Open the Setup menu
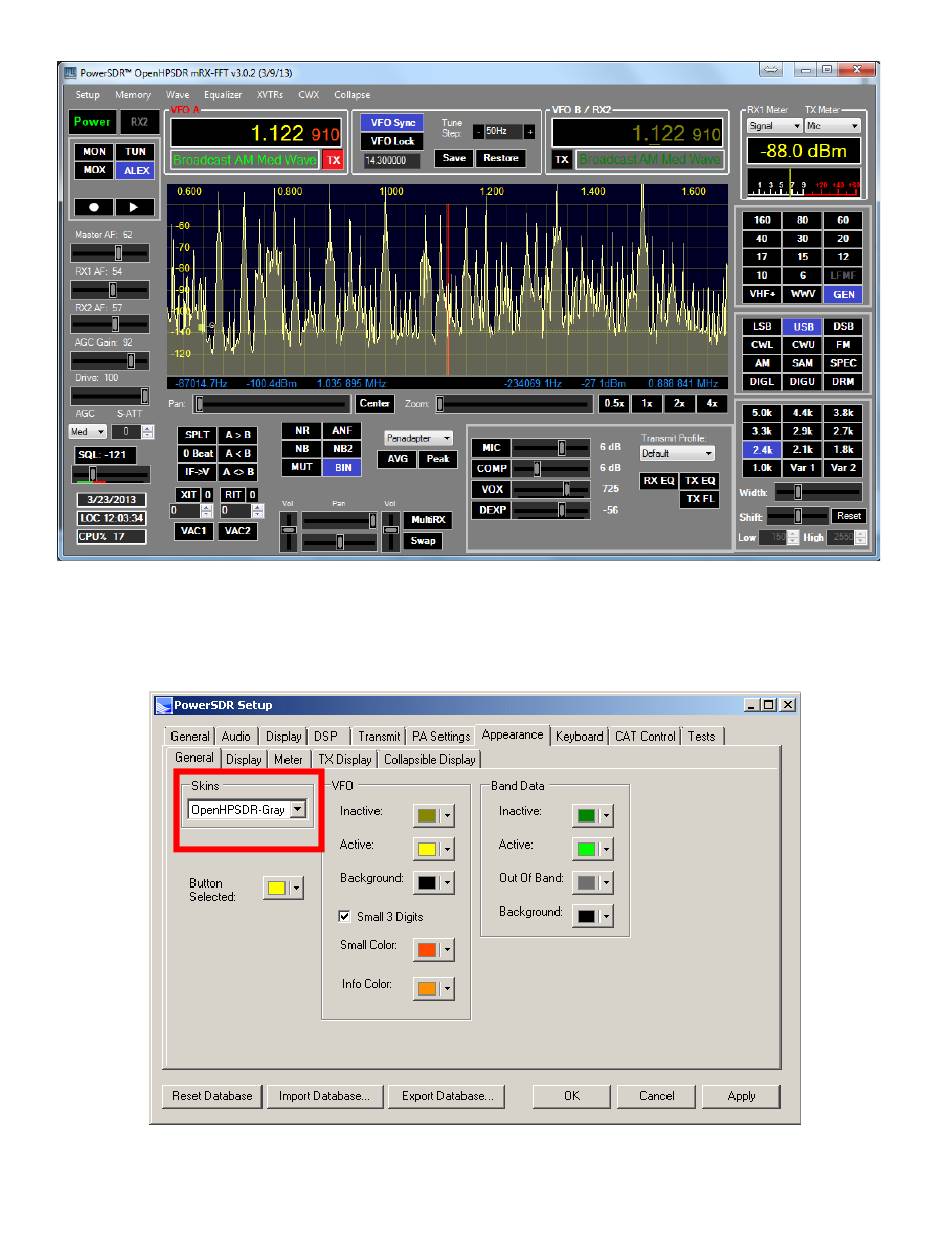Screen dimensions: 950x1248 [87, 95]
